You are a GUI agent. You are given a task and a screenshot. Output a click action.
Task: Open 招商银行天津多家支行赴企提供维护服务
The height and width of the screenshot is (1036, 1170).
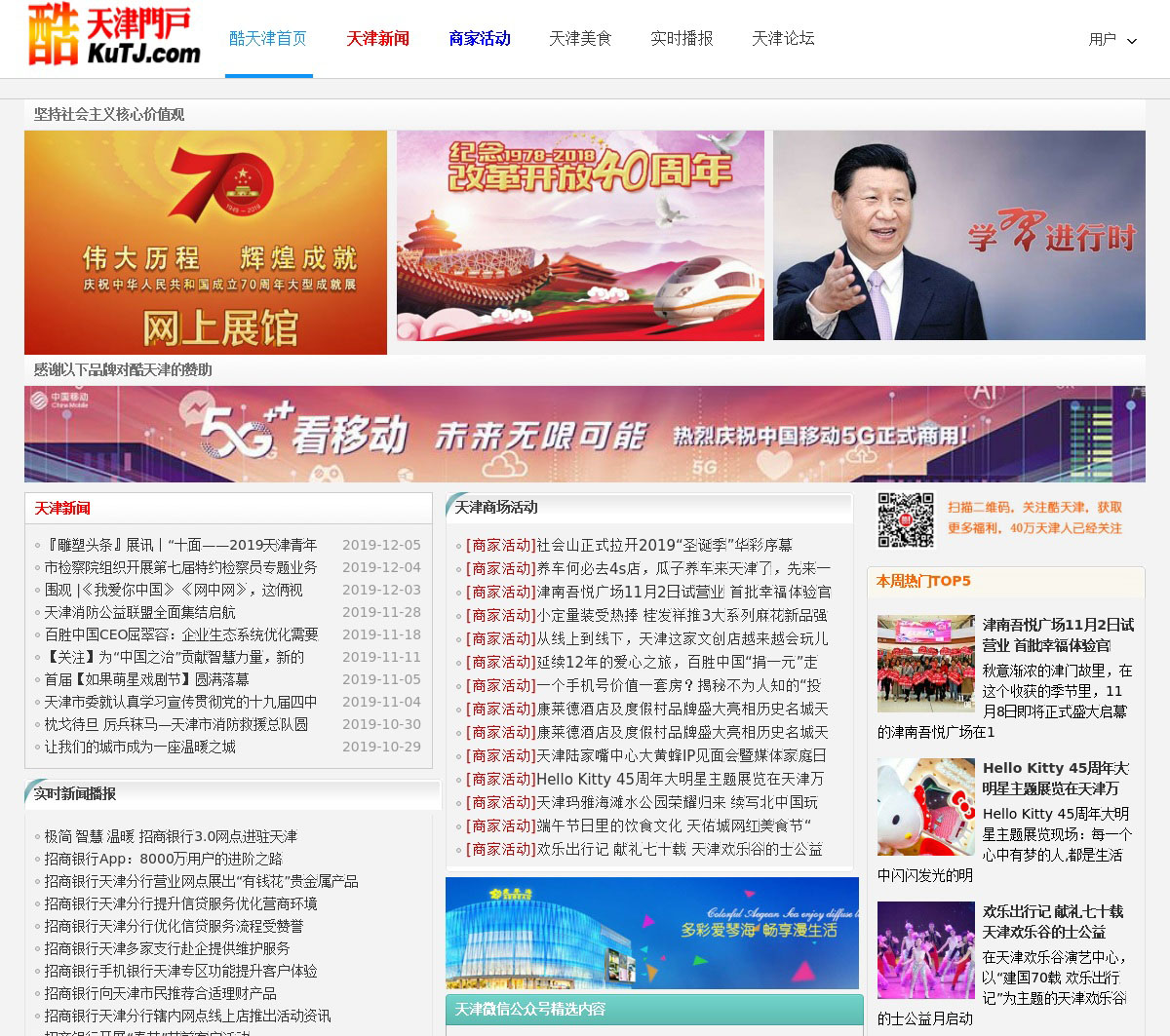[167, 948]
